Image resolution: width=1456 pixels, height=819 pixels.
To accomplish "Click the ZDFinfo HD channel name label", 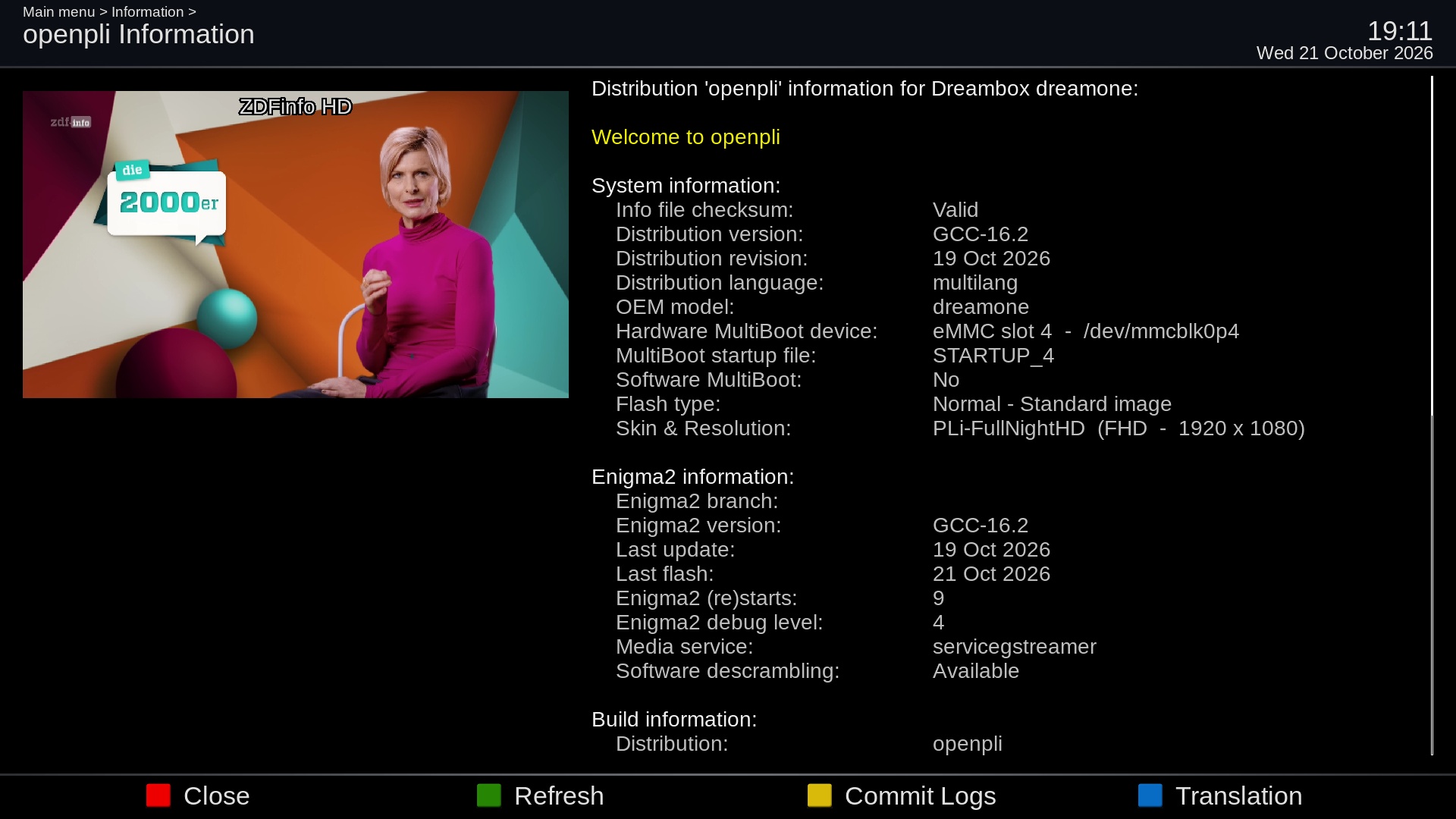I will [x=296, y=107].
